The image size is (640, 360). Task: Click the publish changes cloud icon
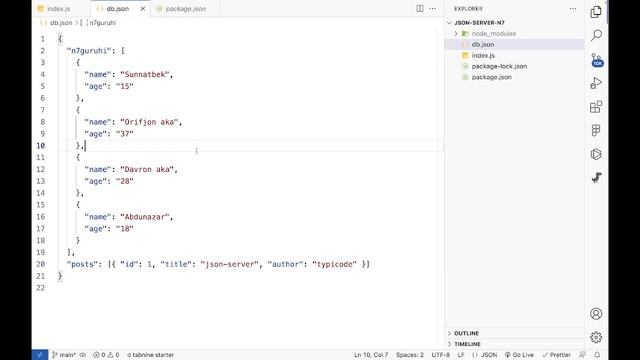[x=82, y=355]
